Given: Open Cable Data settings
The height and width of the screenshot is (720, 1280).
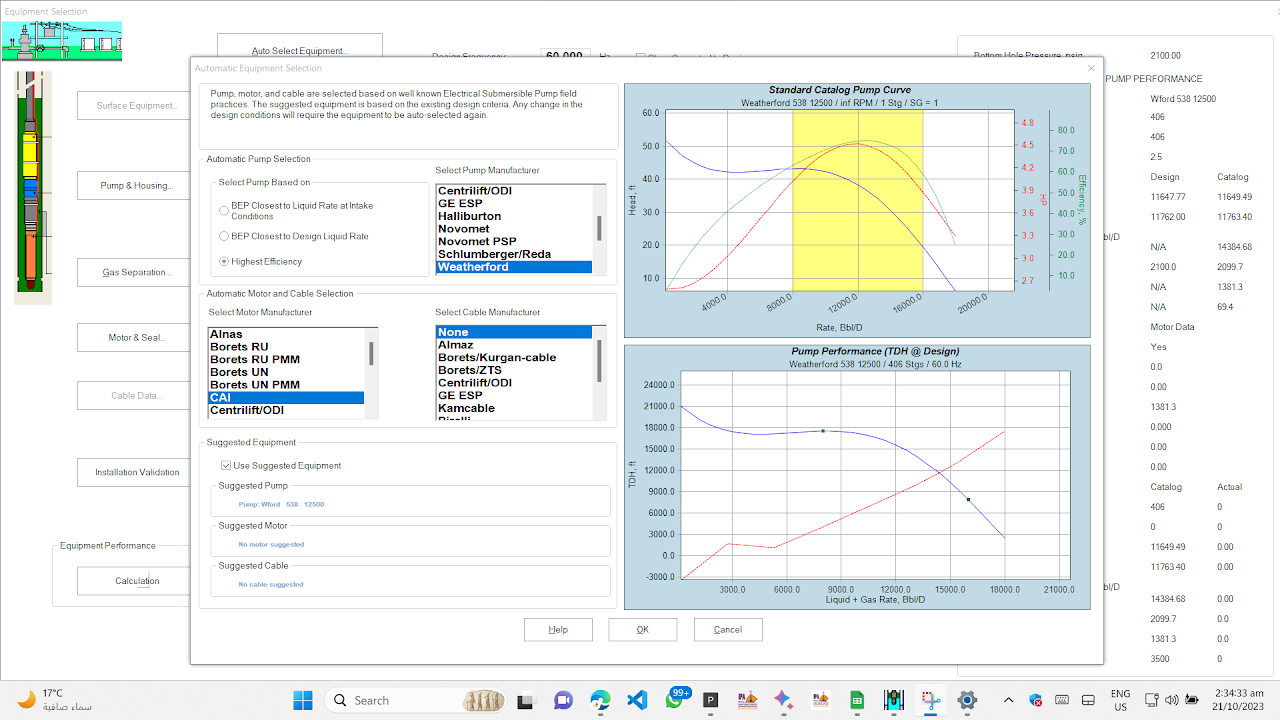Looking at the screenshot, I should point(135,395).
